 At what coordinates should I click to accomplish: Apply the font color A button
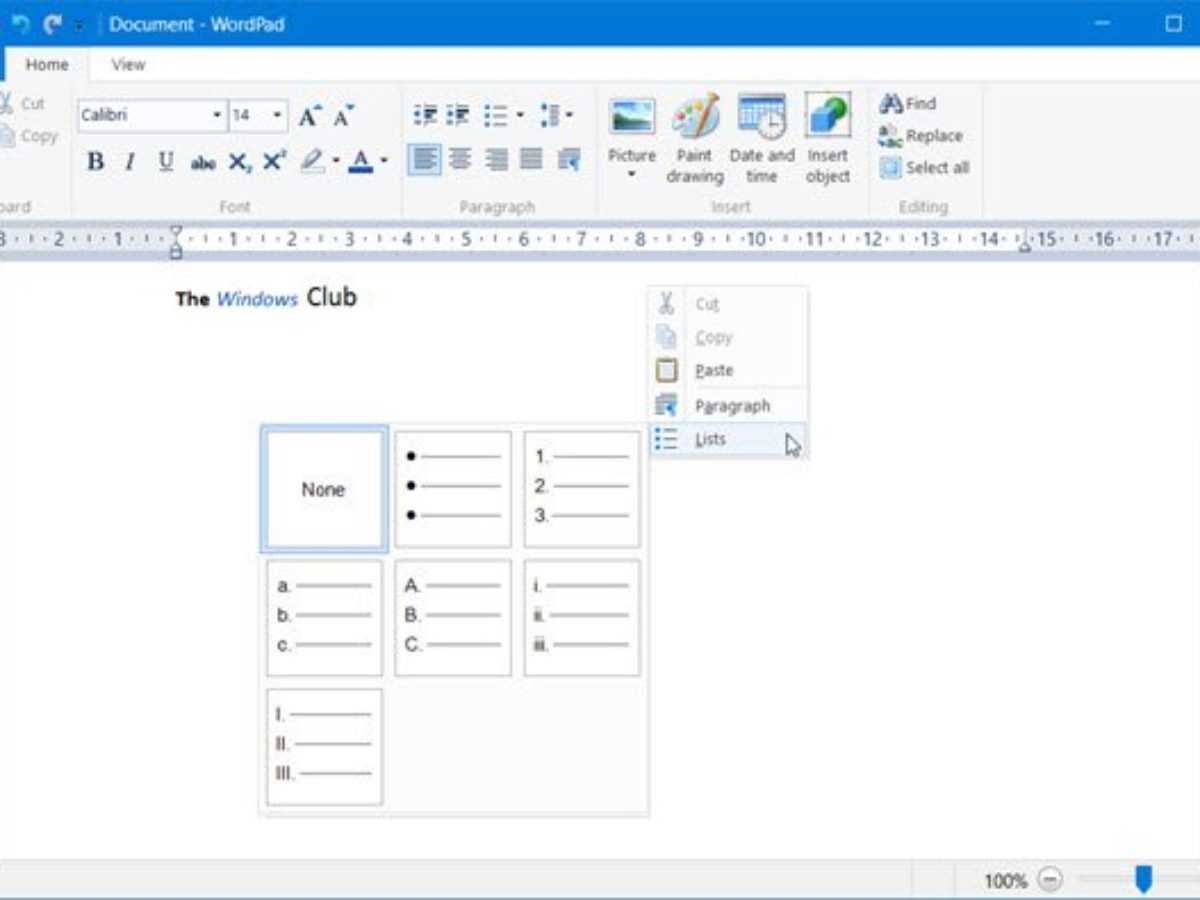(361, 161)
